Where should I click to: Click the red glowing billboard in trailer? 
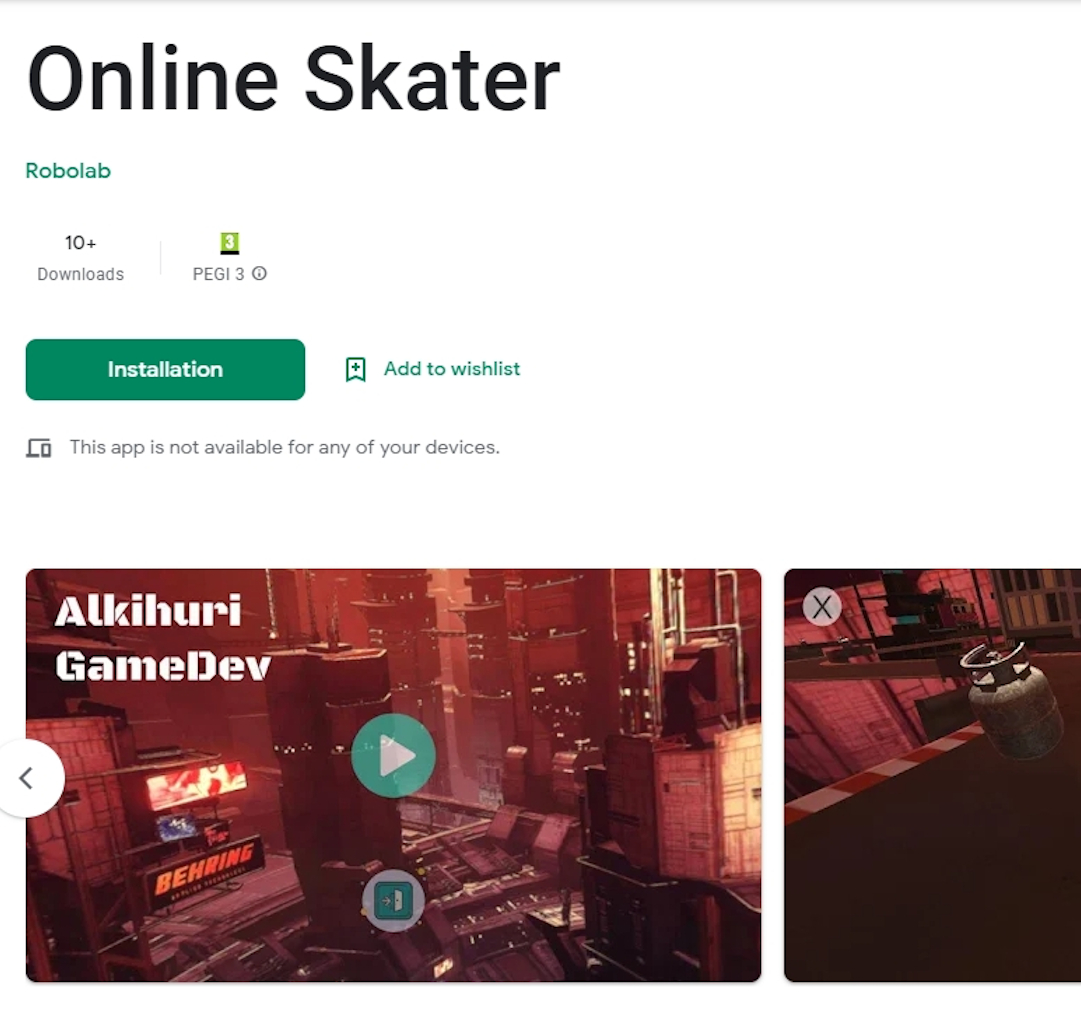[196, 786]
